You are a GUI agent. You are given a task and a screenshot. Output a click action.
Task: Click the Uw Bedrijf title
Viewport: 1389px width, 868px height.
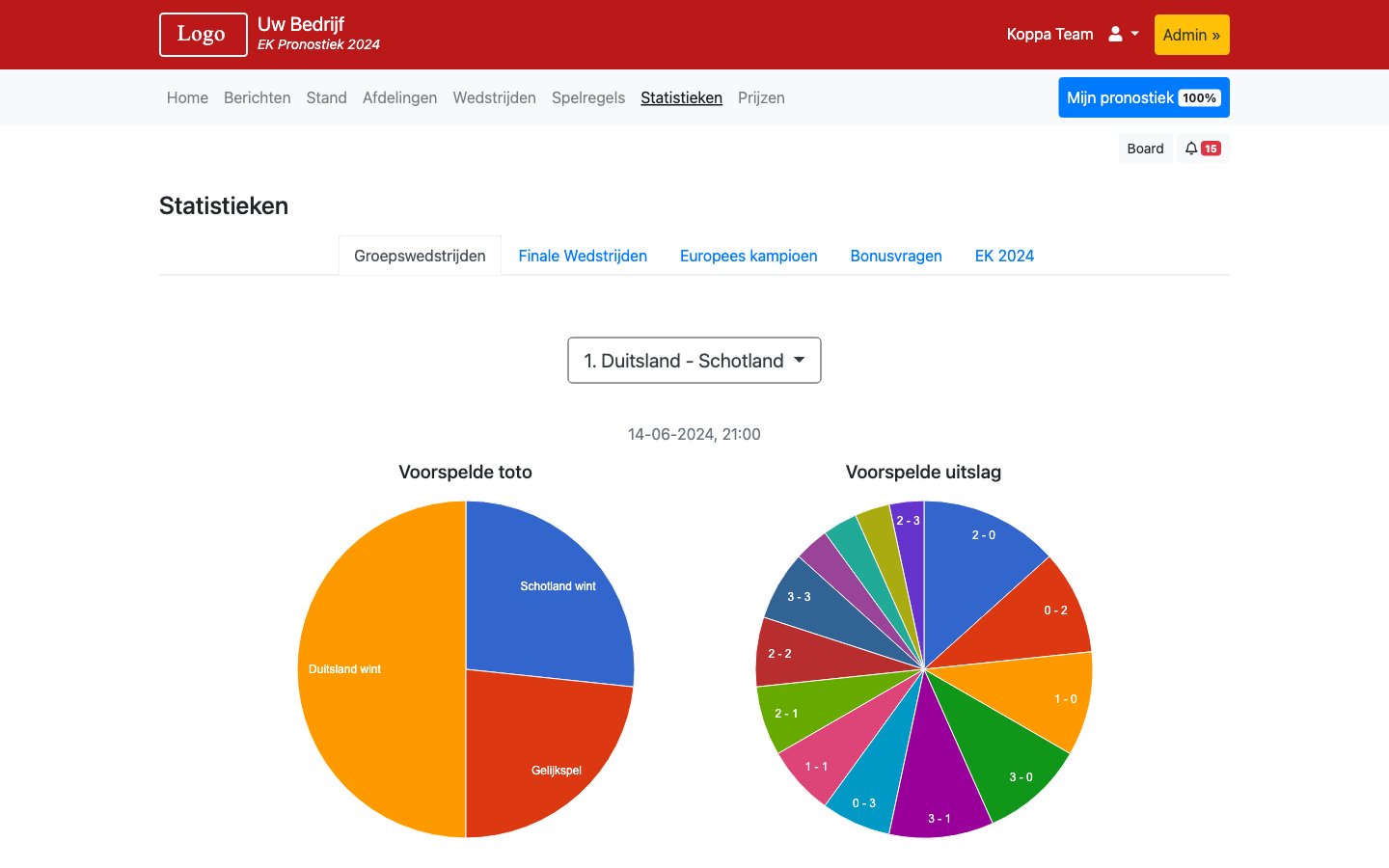[x=301, y=24]
